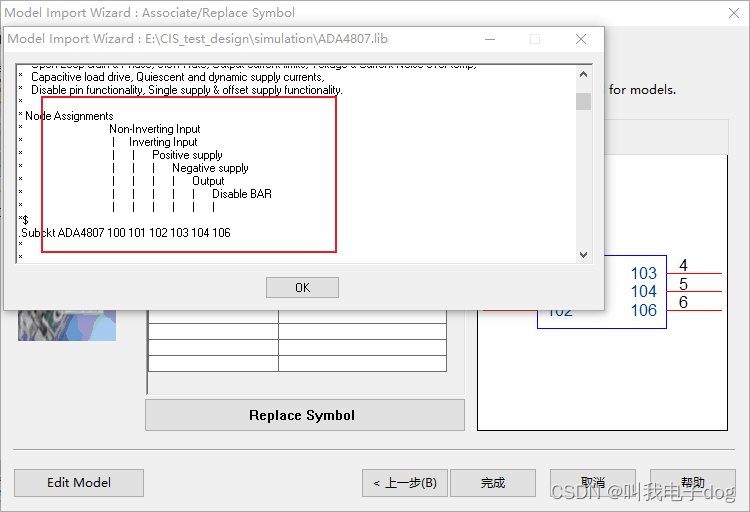The width and height of the screenshot is (750, 512).
Task: Click the 'Disable BAR' text line
Action: coord(242,194)
